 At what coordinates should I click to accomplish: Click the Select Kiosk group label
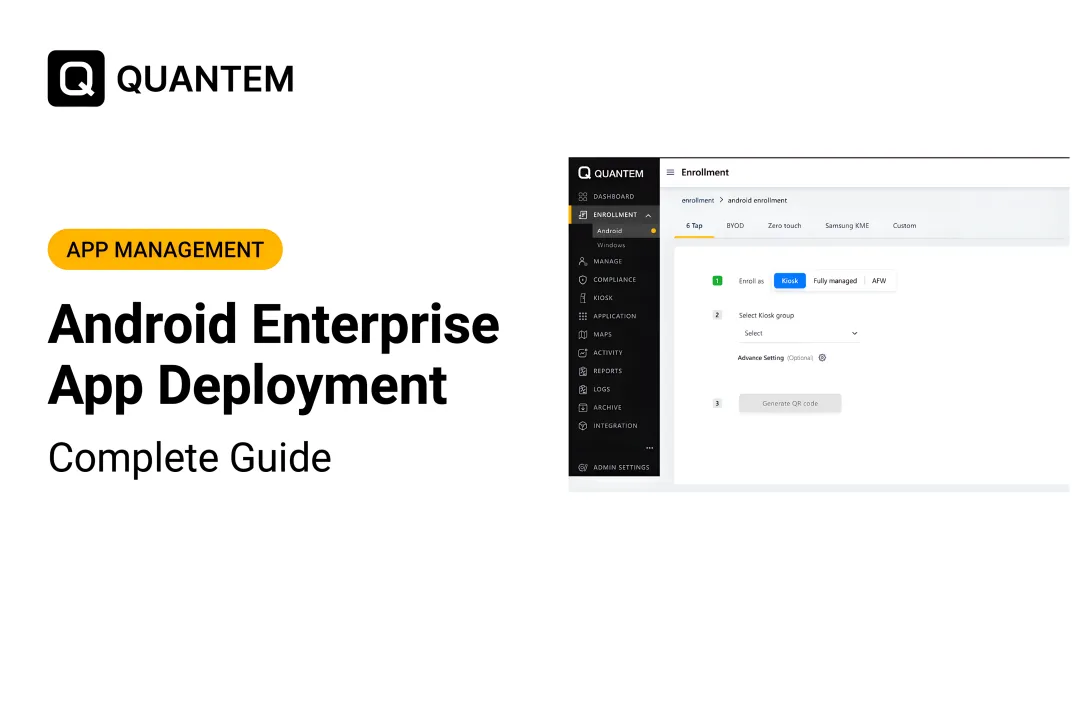(767, 315)
